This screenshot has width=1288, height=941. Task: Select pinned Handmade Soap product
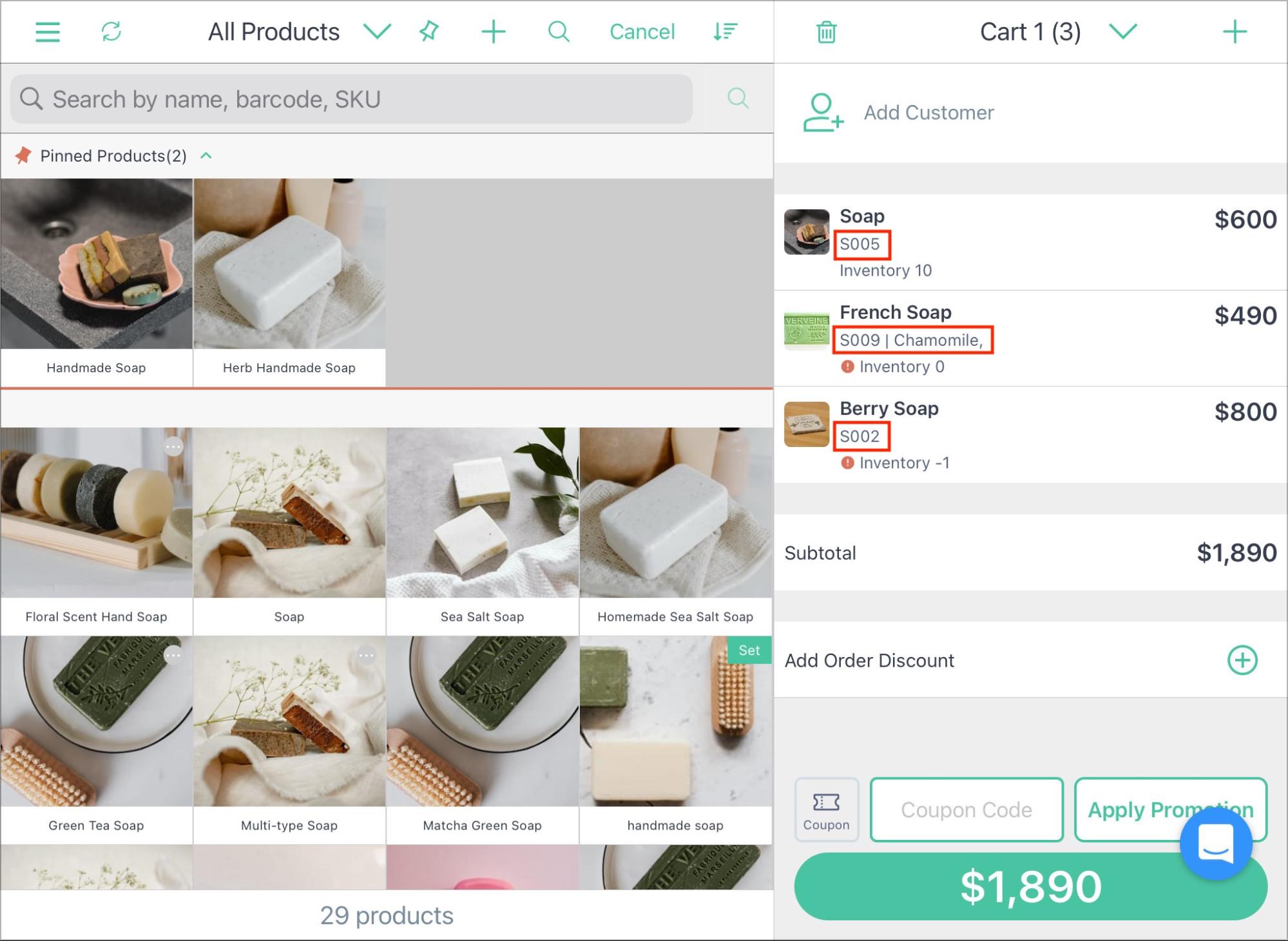pos(97,283)
